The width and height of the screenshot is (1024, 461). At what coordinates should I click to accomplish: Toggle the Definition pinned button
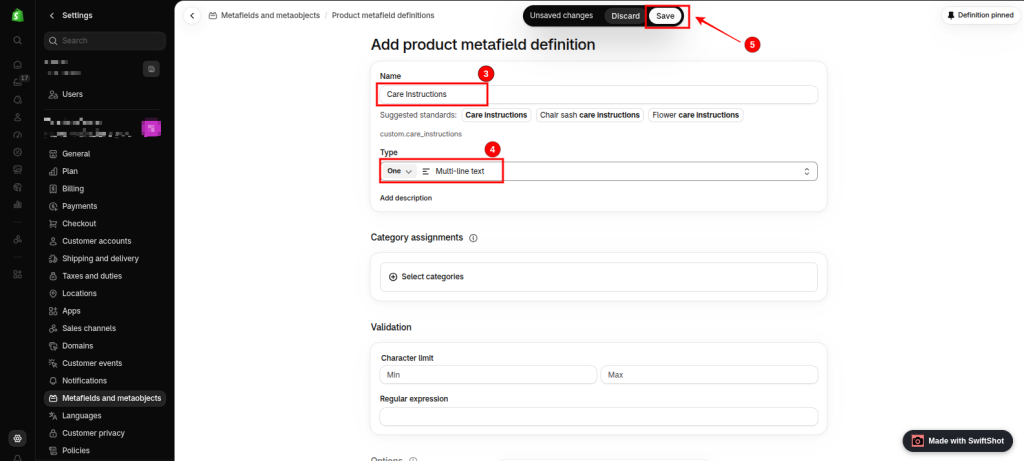(x=980, y=15)
